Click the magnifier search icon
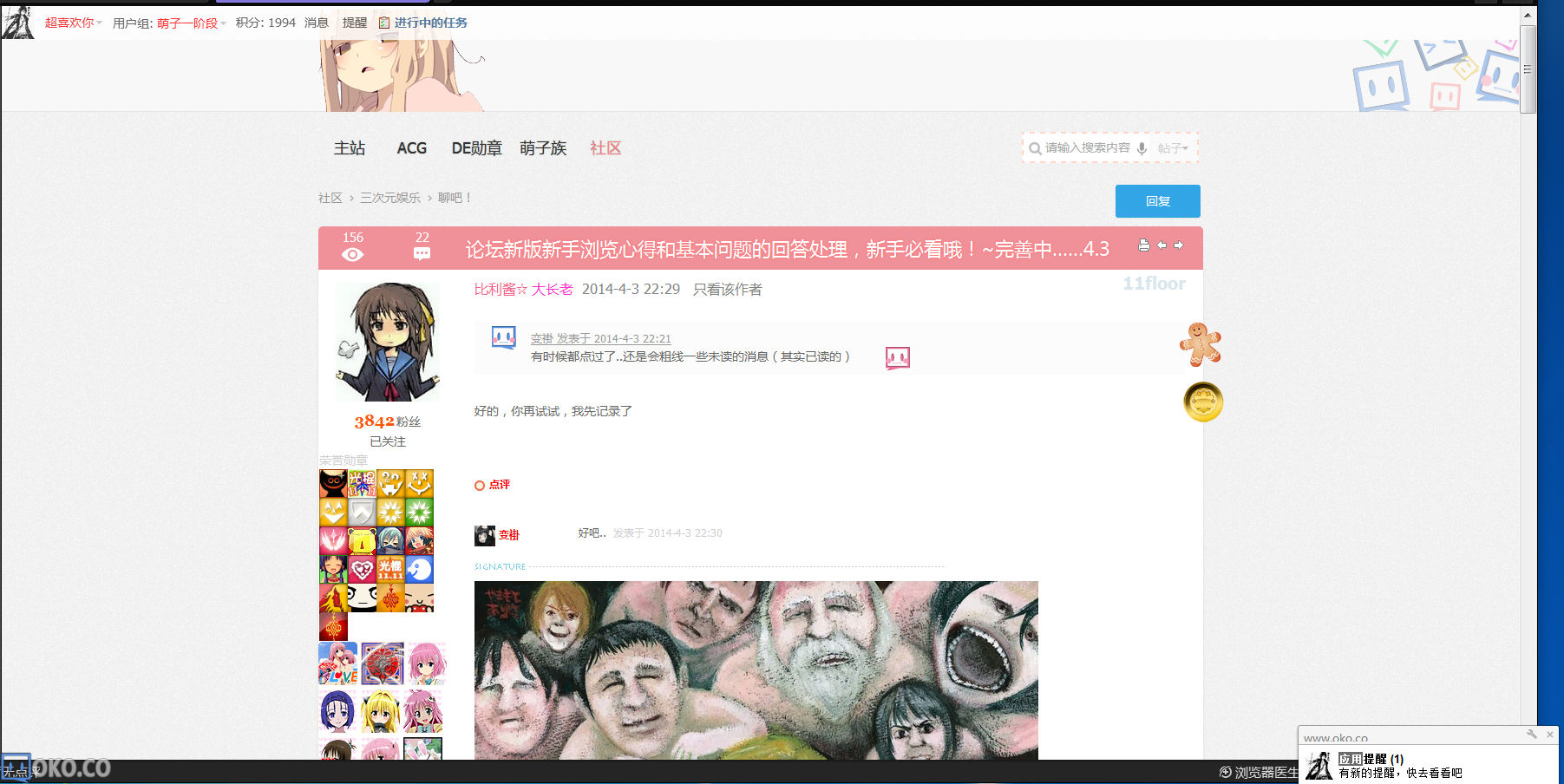This screenshot has width=1564, height=784. 1035,148
